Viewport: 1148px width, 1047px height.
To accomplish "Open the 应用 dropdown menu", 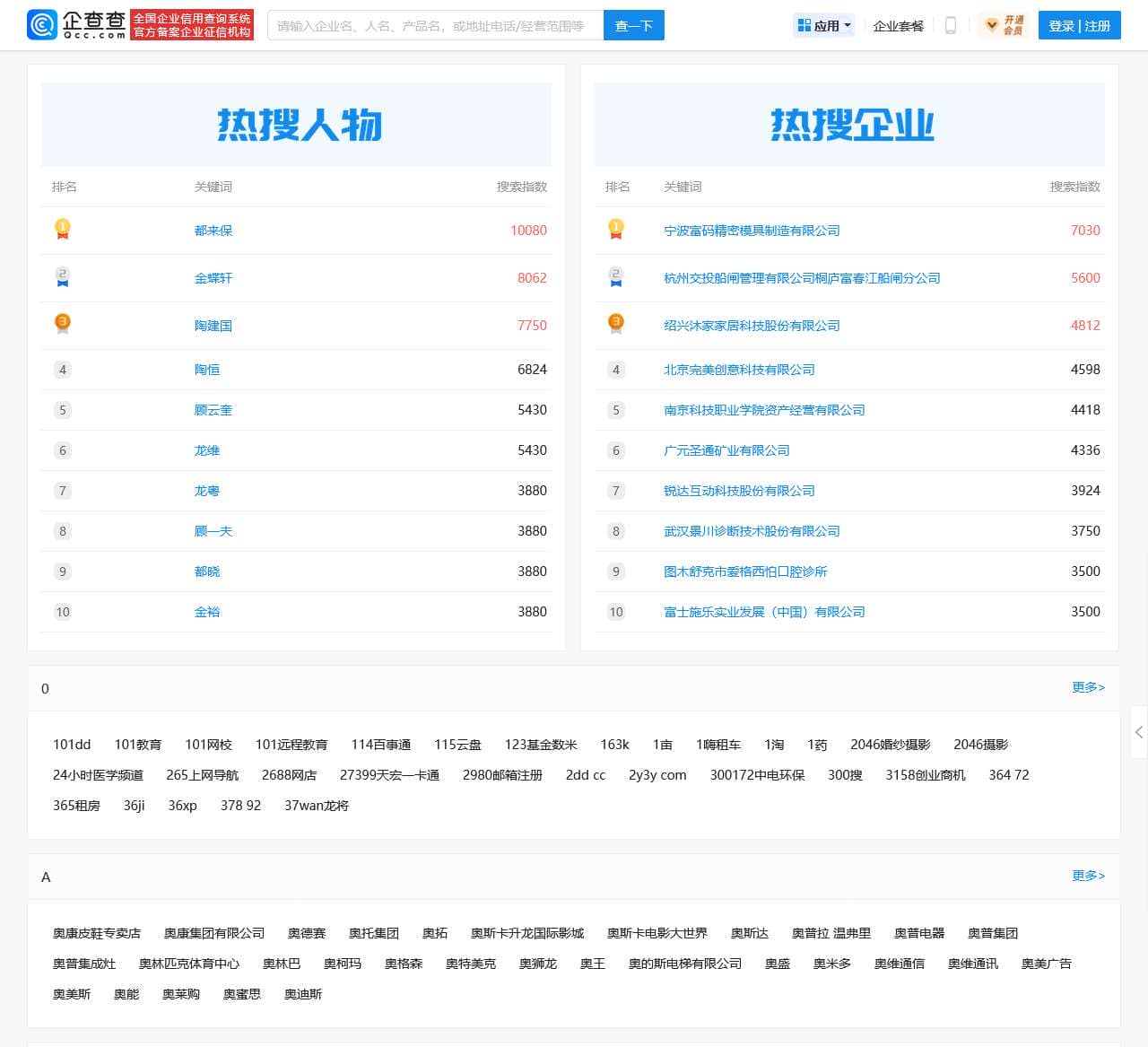I will [x=825, y=26].
